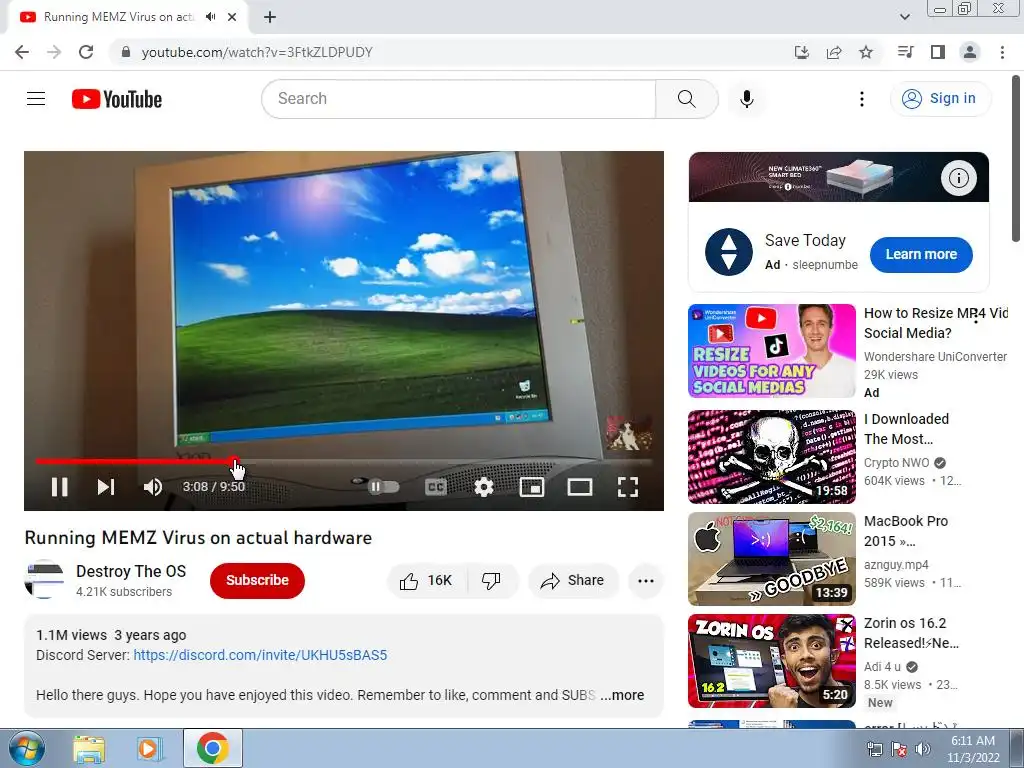Skip to the next video
Image resolution: width=1024 pixels, height=768 pixels.
(106, 487)
